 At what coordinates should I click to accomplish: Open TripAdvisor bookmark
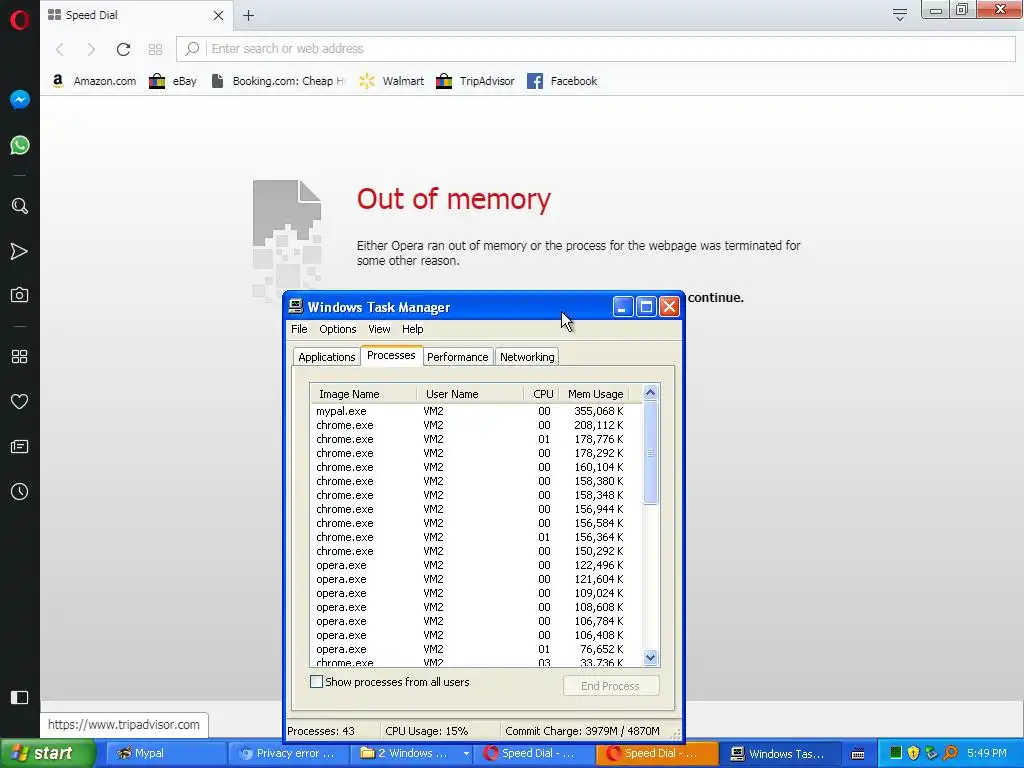tap(475, 81)
